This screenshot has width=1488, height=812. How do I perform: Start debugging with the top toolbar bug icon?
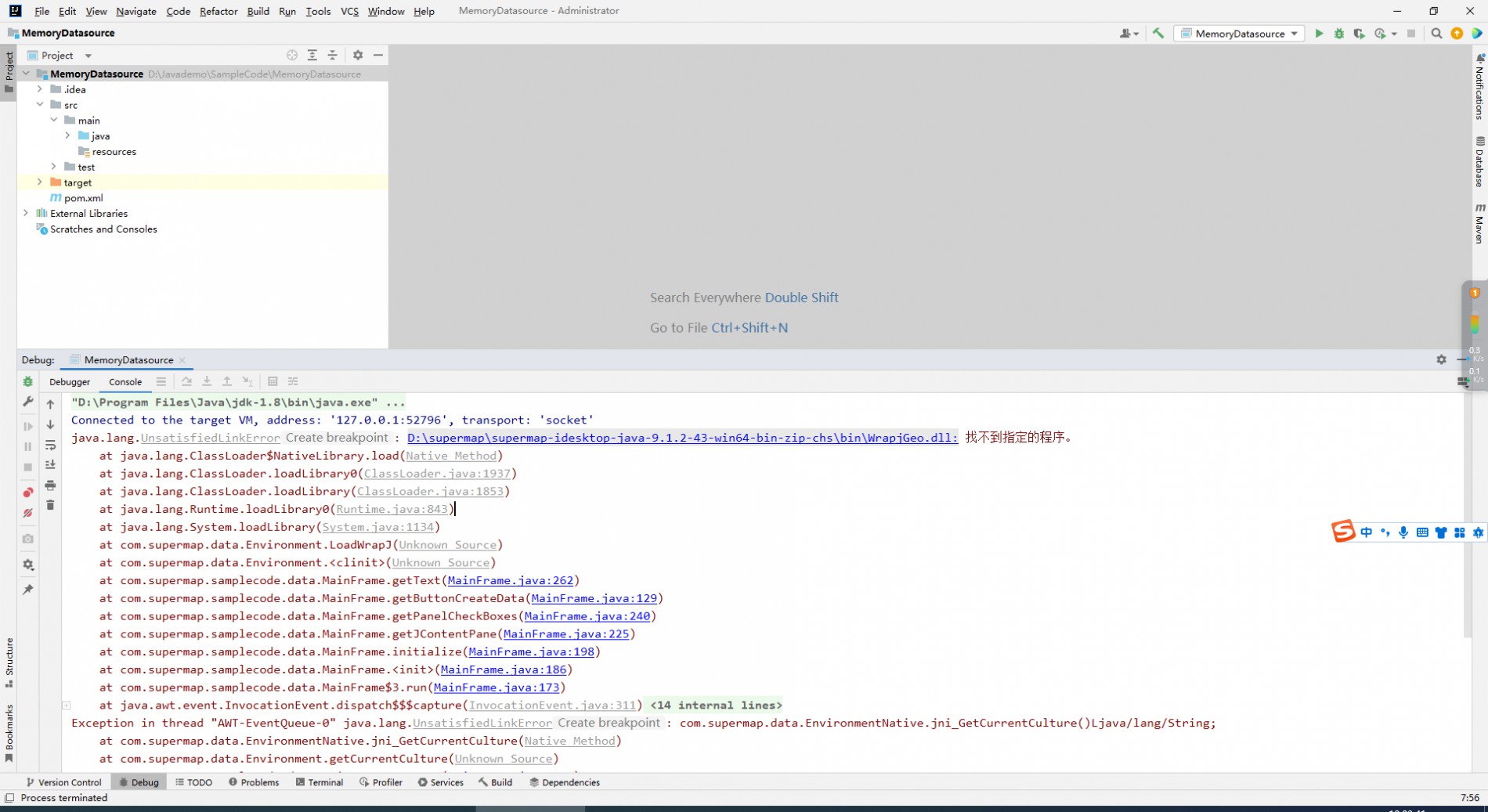coord(1339,34)
